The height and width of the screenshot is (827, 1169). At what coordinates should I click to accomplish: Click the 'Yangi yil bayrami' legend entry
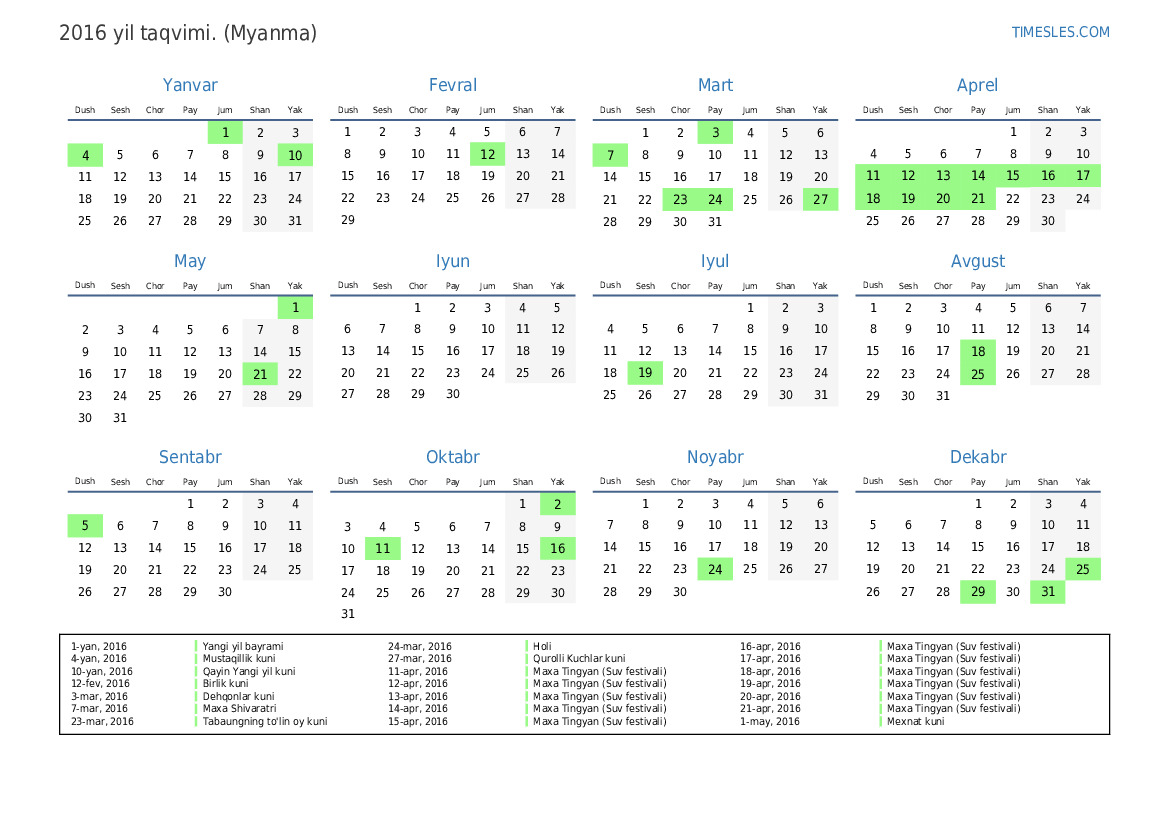pyautogui.click(x=243, y=647)
